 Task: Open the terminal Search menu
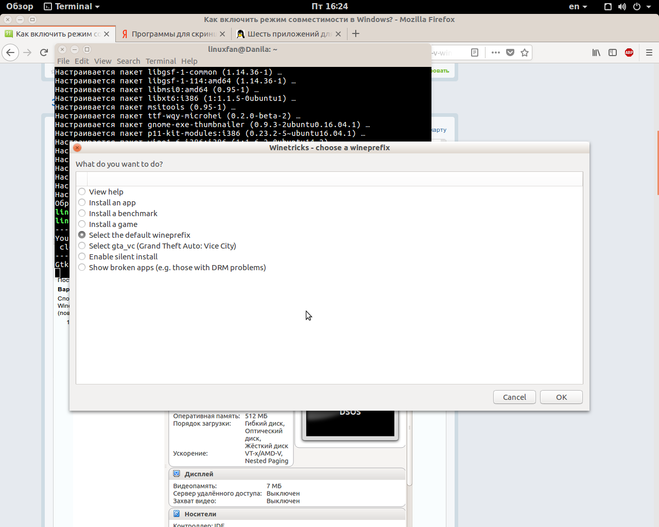coord(128,61)
